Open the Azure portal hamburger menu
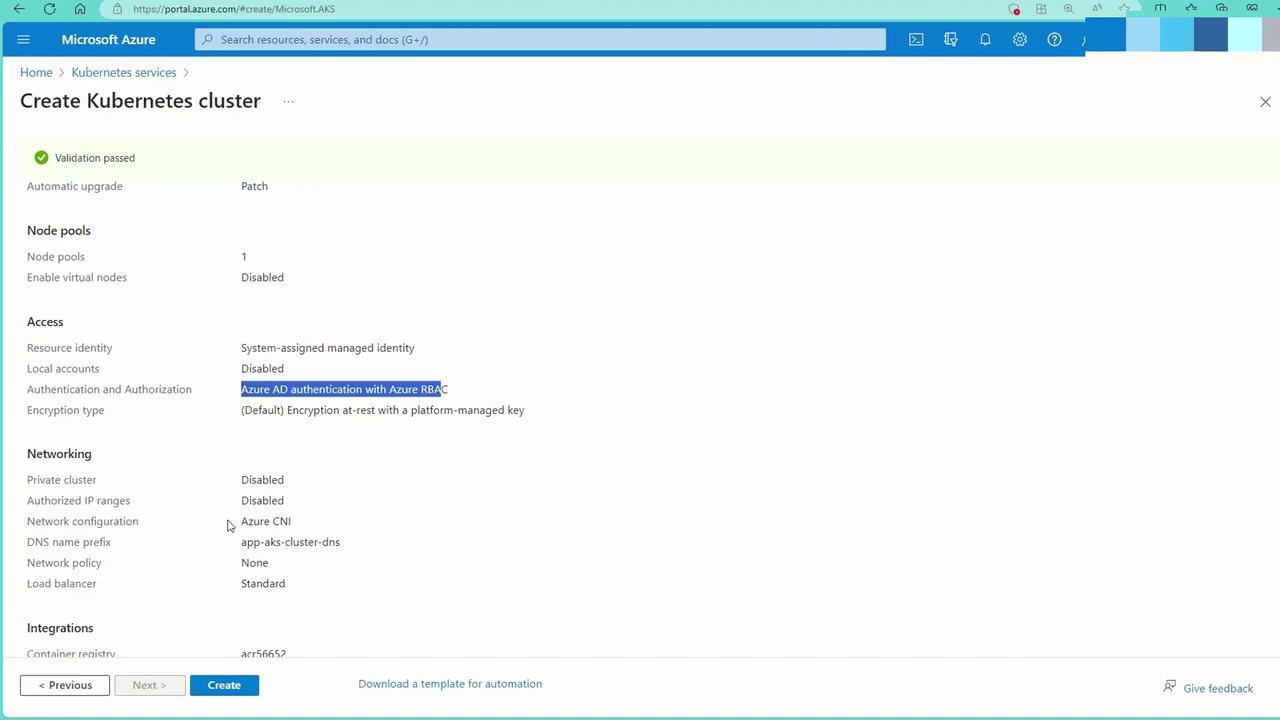 tap(24, 40)
